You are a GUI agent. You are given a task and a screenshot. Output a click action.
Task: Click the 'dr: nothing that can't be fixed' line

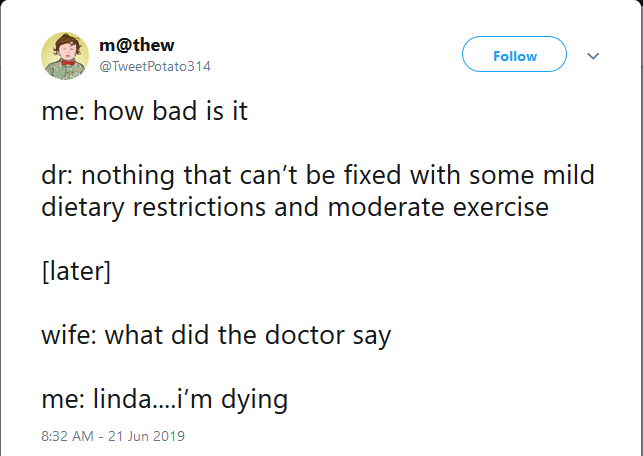(x=317, y=176)
